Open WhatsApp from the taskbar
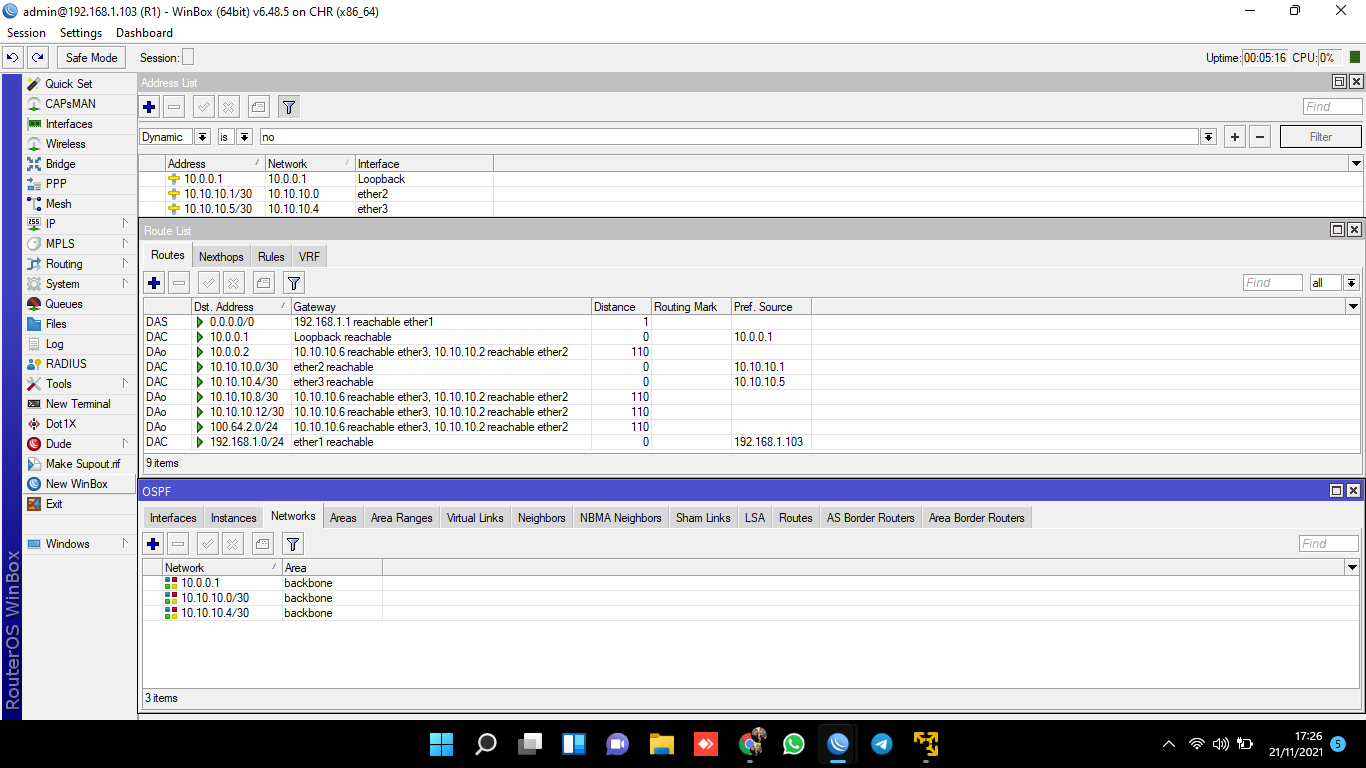1366x768 pixels. click(x=794, y=744)
